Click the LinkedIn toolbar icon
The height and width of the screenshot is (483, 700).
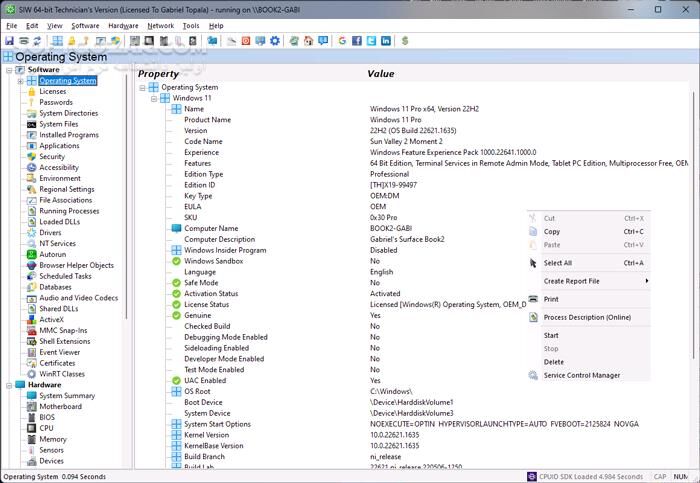386,41
